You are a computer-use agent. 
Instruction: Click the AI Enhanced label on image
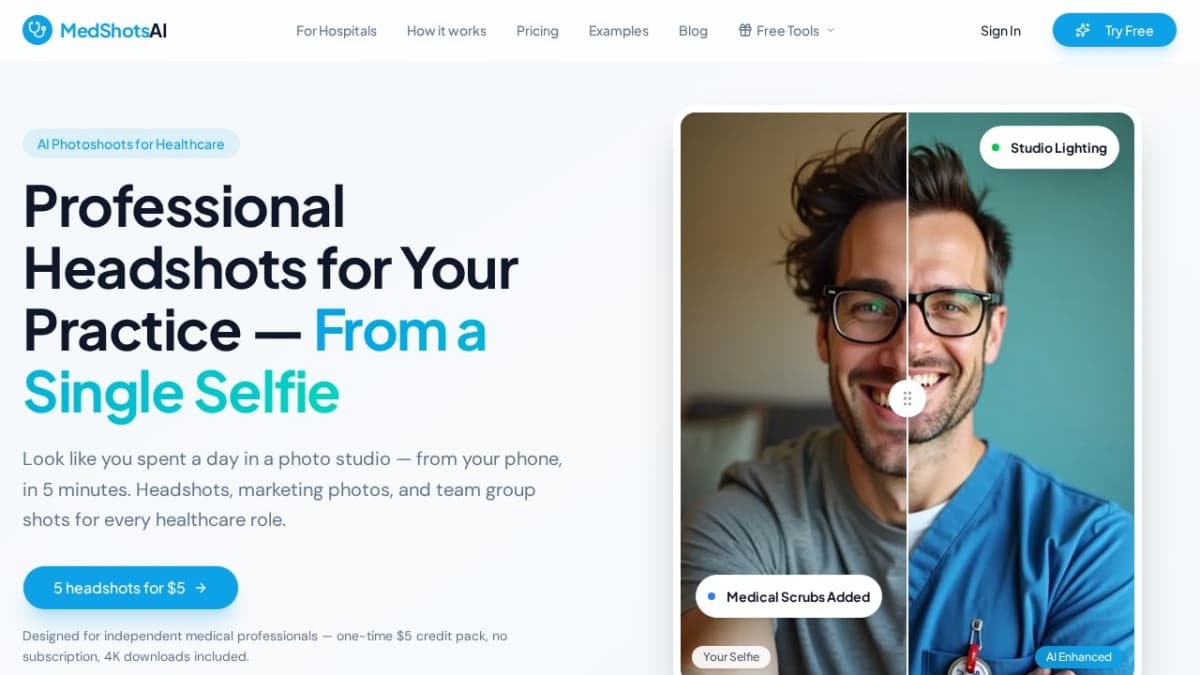click(x=1079, y=657)
